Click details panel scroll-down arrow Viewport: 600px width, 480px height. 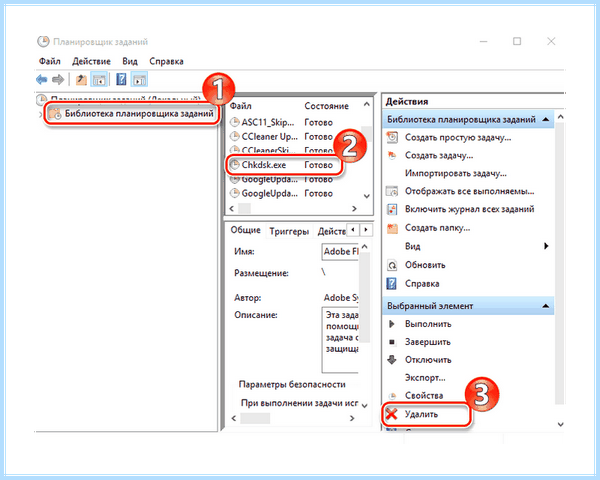pos(364,406)
